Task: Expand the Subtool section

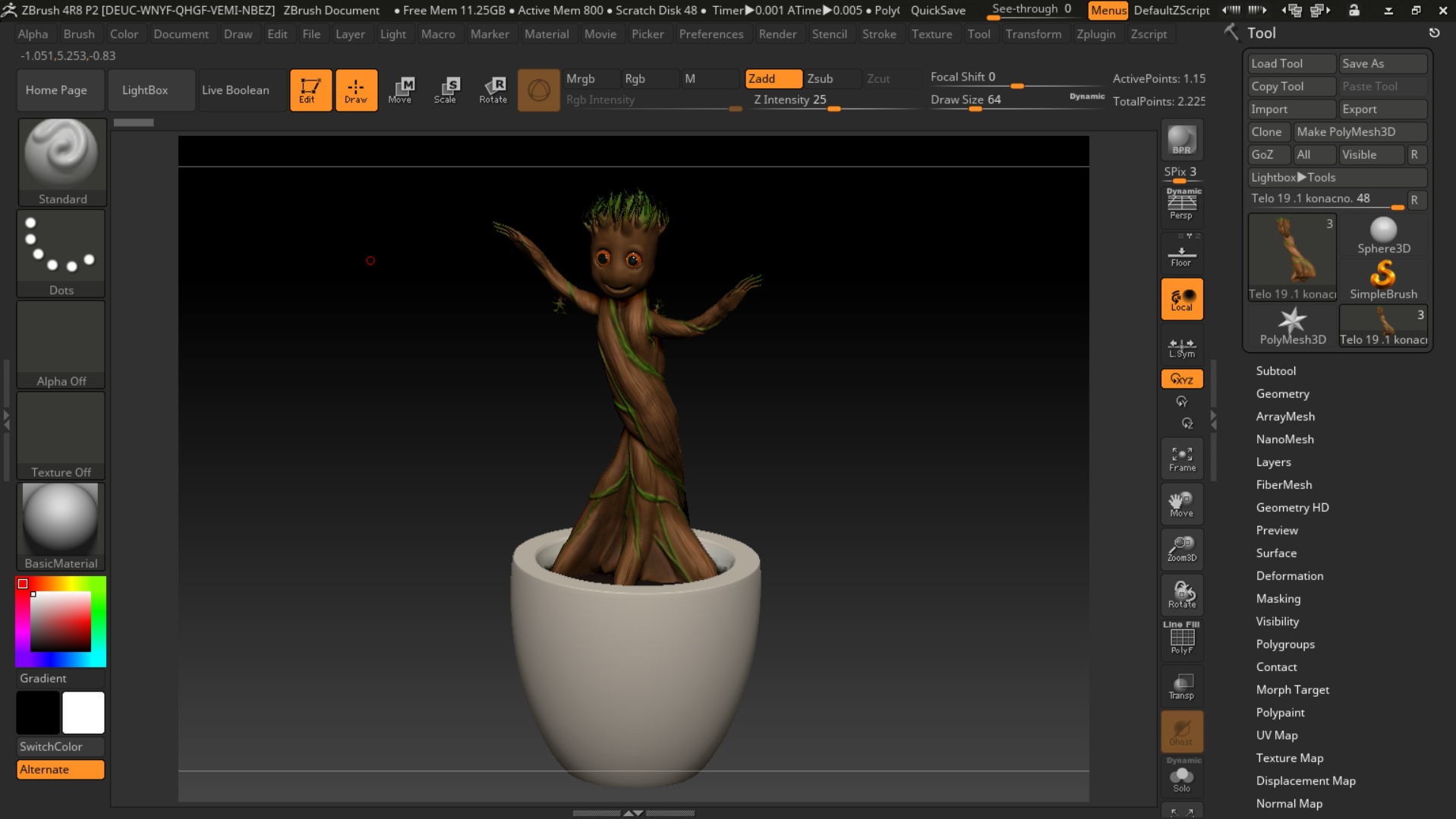Action: [1275, 370]
